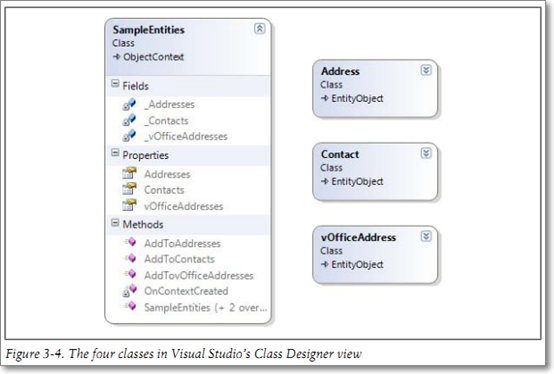
Task: Click EntityObject label in vOfficeAddress box
Action: point(357,265)
